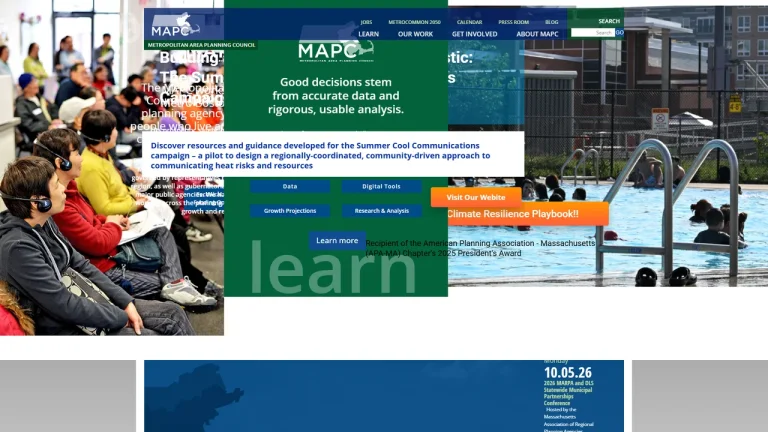Open the Press Room link

coord(513,22)
